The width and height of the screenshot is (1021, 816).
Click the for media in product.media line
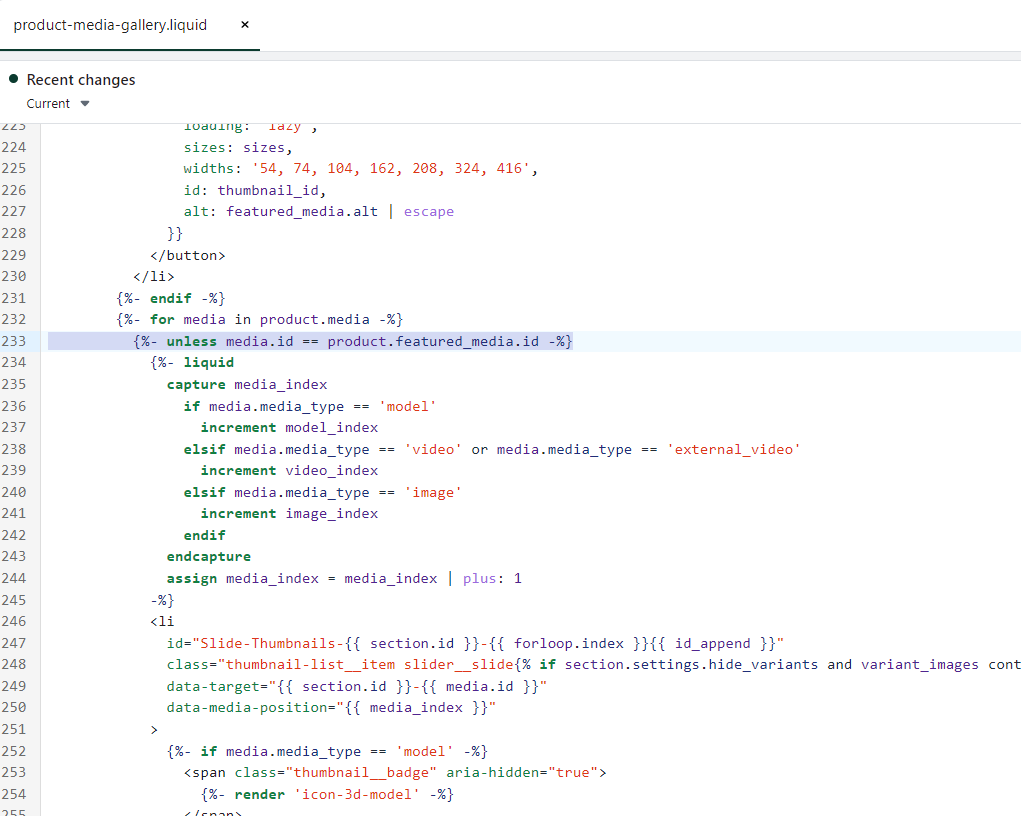pos(259,319)
